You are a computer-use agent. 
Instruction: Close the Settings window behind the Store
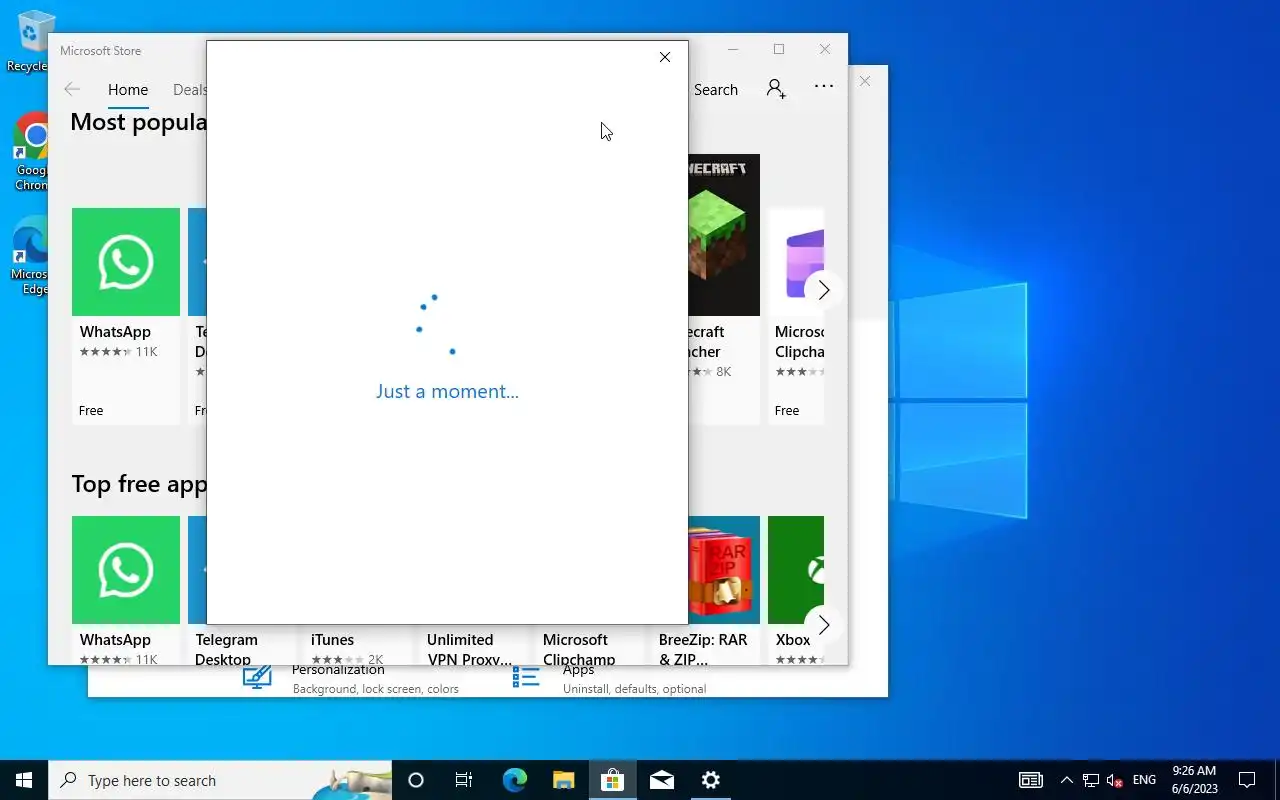(x=866, y=81)
